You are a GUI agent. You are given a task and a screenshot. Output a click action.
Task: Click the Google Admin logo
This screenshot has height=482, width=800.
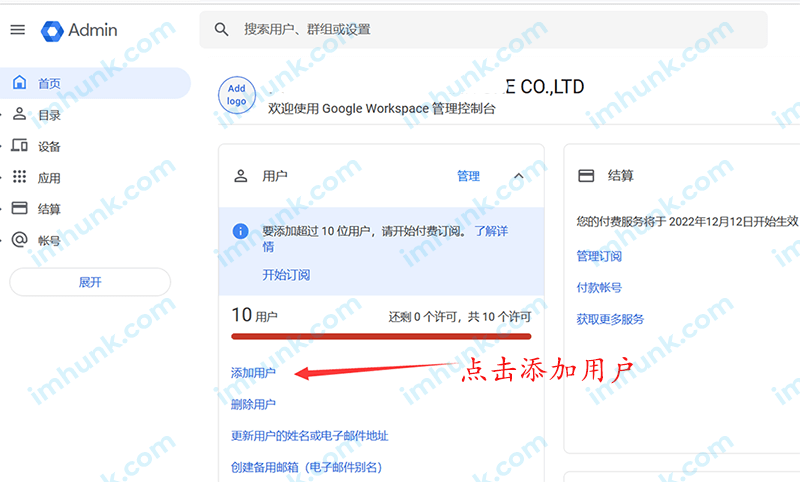click(x=79, y=30)
